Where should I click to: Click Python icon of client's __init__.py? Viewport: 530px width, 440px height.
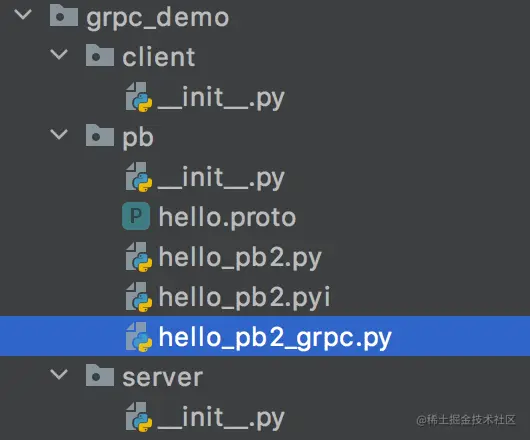point(139,97)
